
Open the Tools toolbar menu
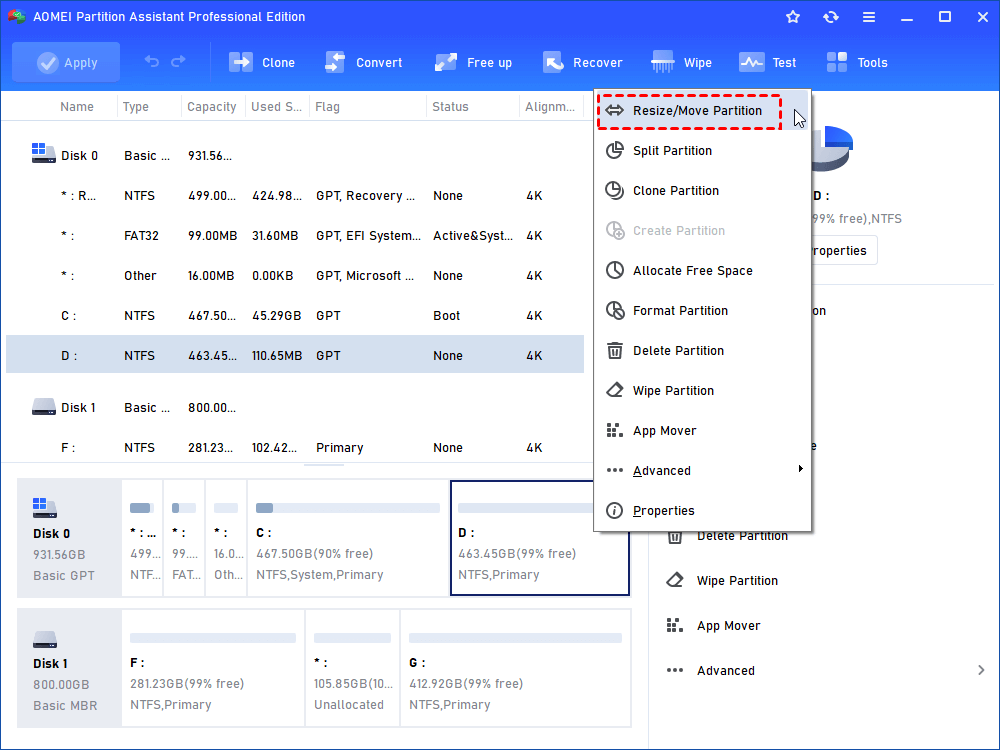[x=857, y=62]
